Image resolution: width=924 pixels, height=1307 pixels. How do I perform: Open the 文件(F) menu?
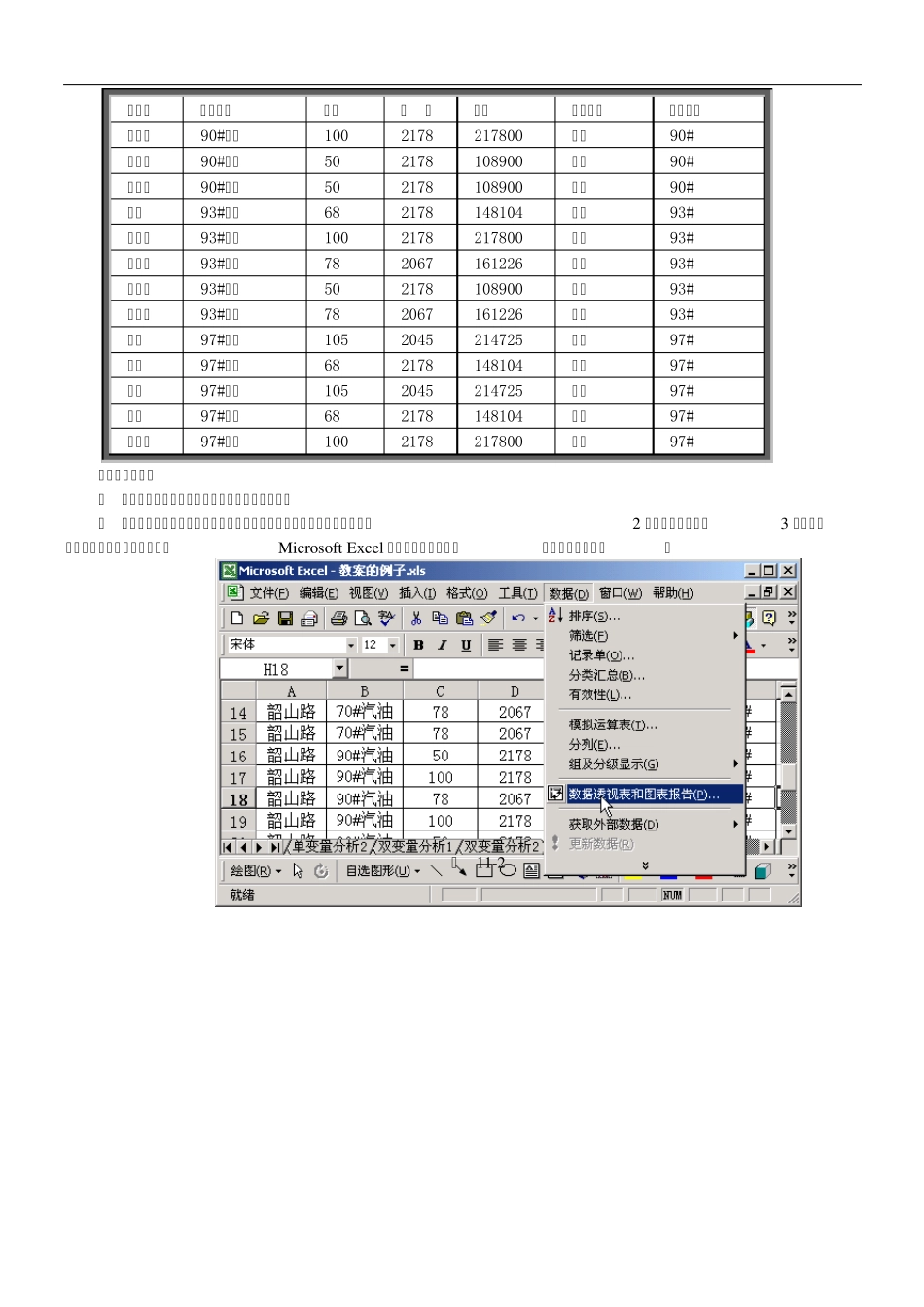[268, 593]
